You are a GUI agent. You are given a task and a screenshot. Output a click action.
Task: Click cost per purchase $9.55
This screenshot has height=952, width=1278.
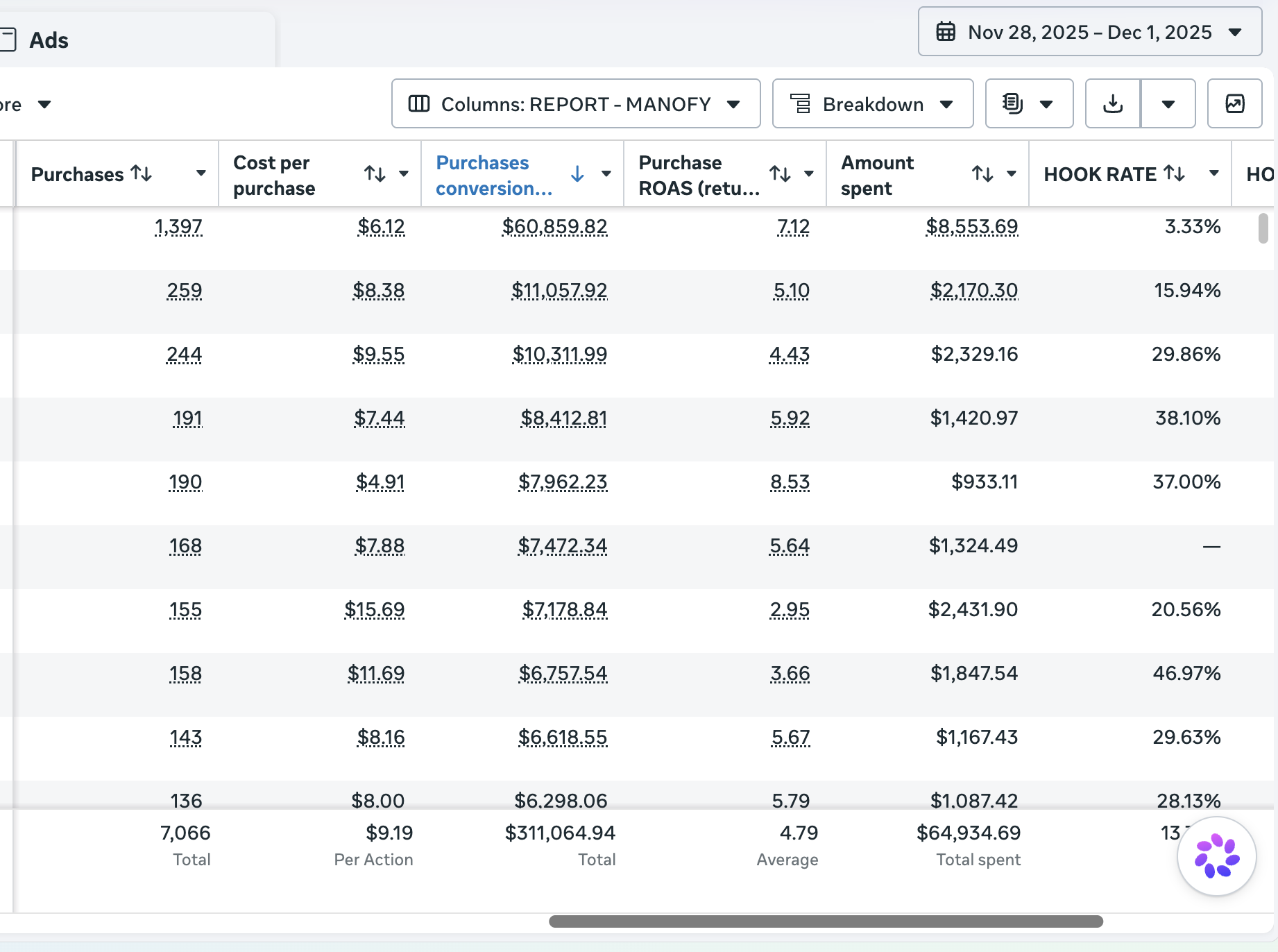[379, 355]
